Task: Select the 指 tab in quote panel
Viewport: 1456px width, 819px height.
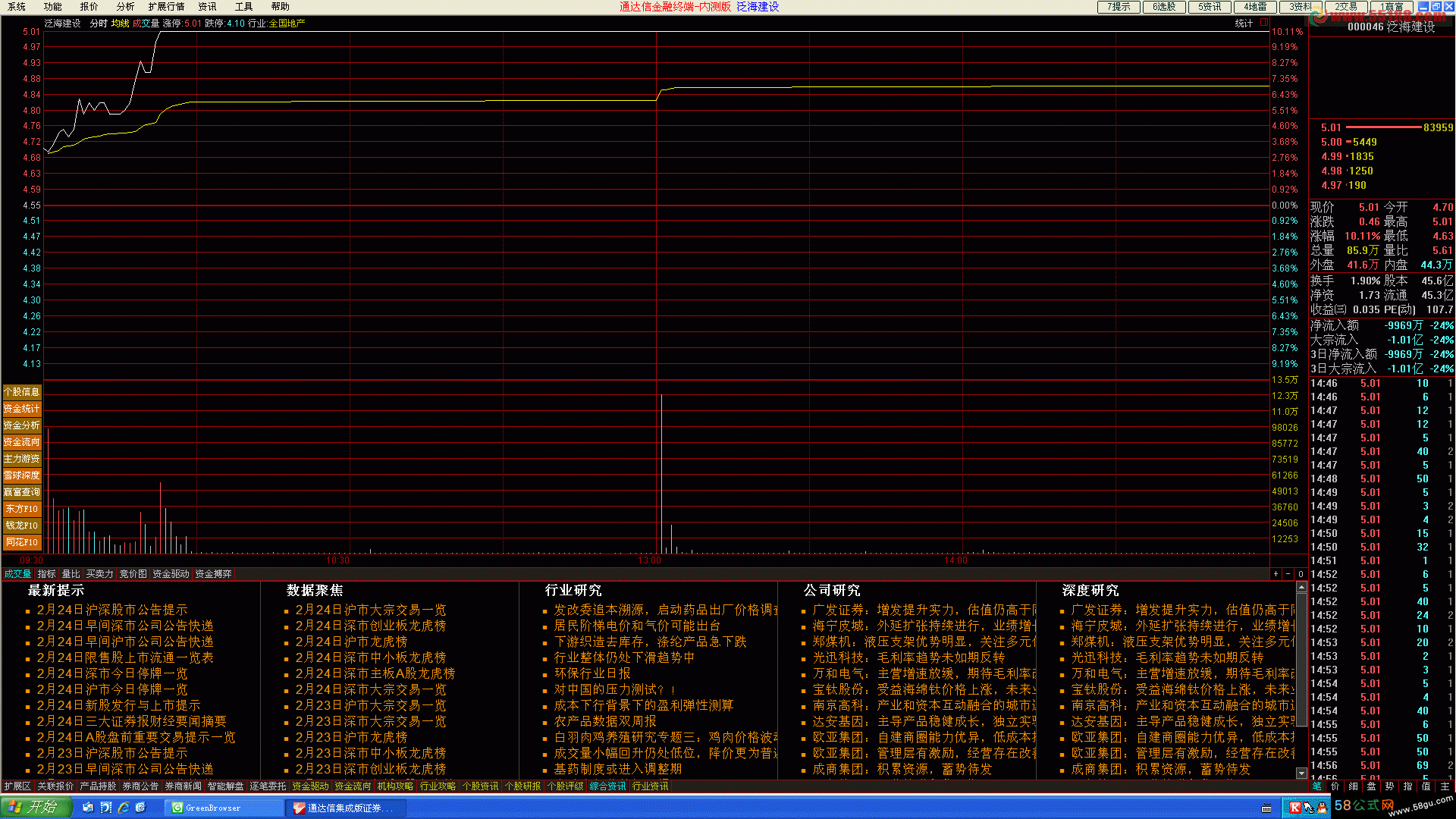Action: click(1408, 786)
